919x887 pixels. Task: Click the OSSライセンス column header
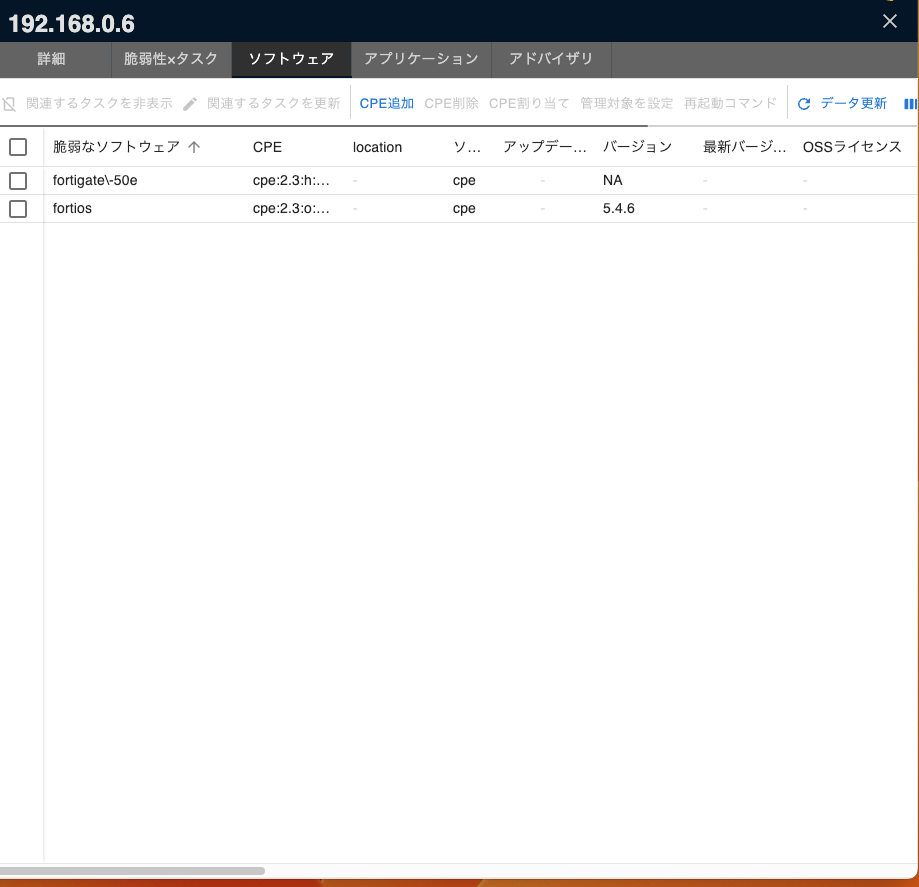coord(852,147)
